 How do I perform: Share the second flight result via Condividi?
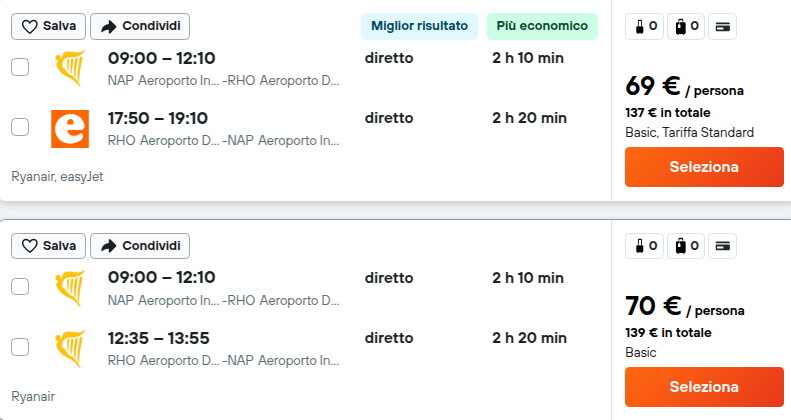click(x=140, y=246)
